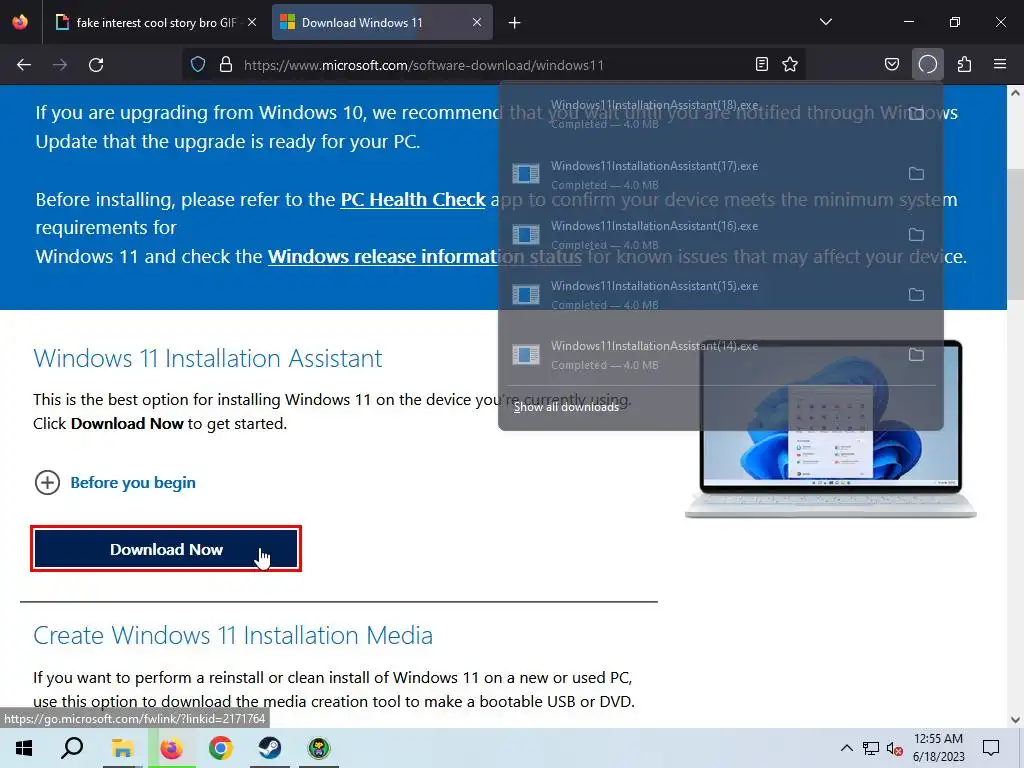Click the Windows 11 laptop image
This screenshot has width=1024, height=768.
click(831, 431)
